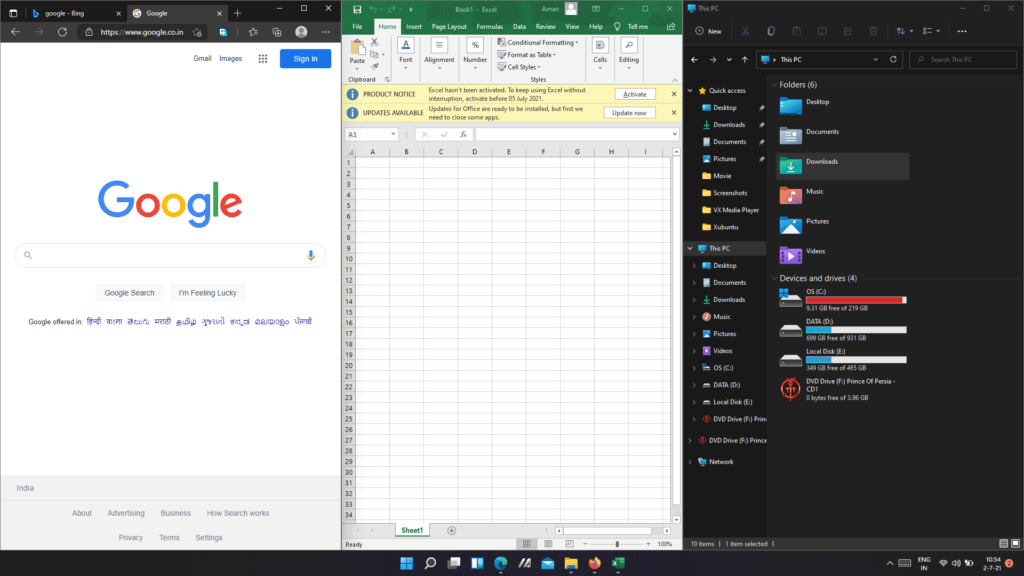Open the Windows Start button on taskbar

point(406,563)
